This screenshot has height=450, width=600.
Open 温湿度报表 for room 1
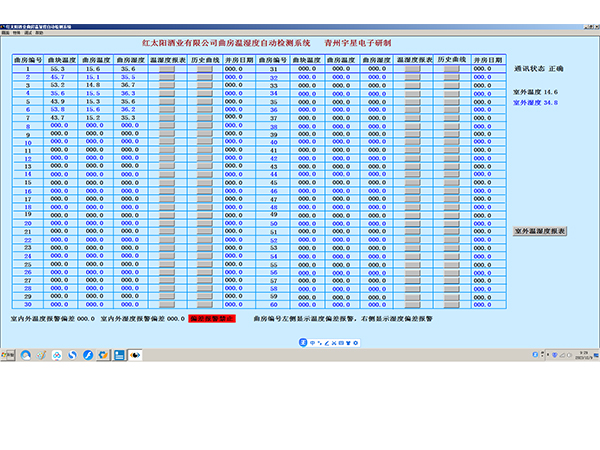pyautogui.click(x=167, y=67)
